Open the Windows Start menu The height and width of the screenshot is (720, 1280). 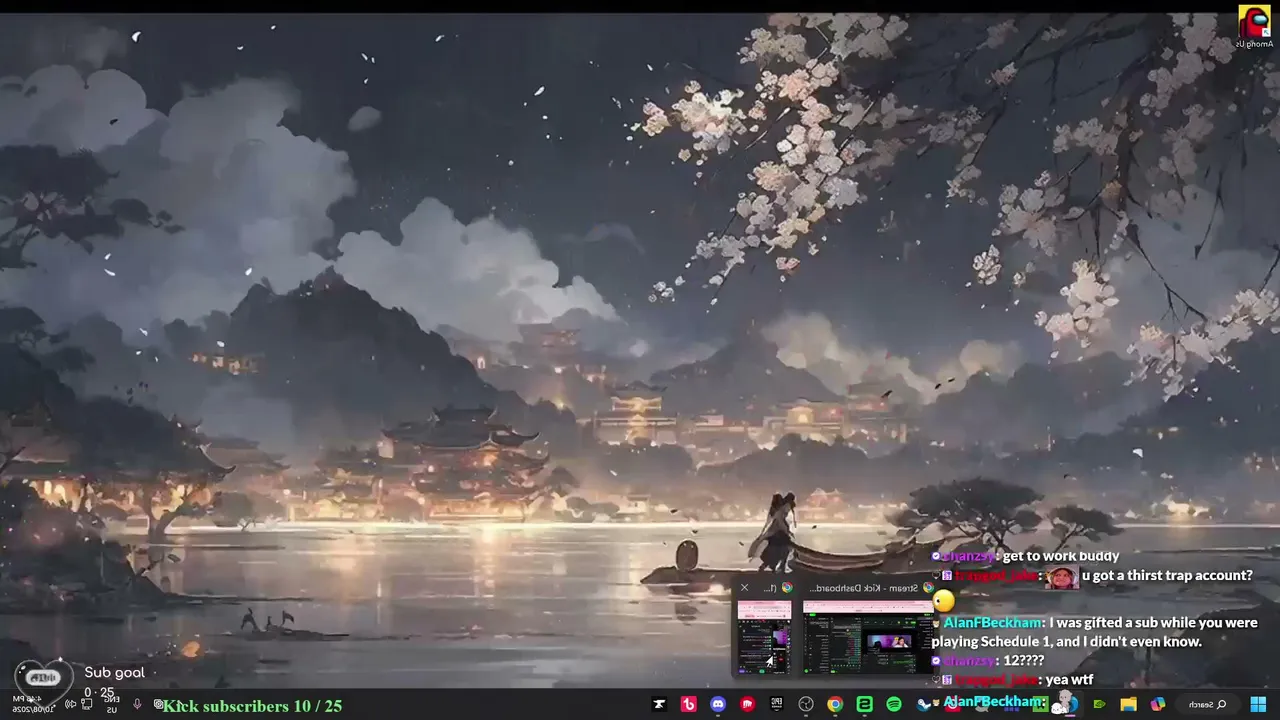(x=1258, y=704)
